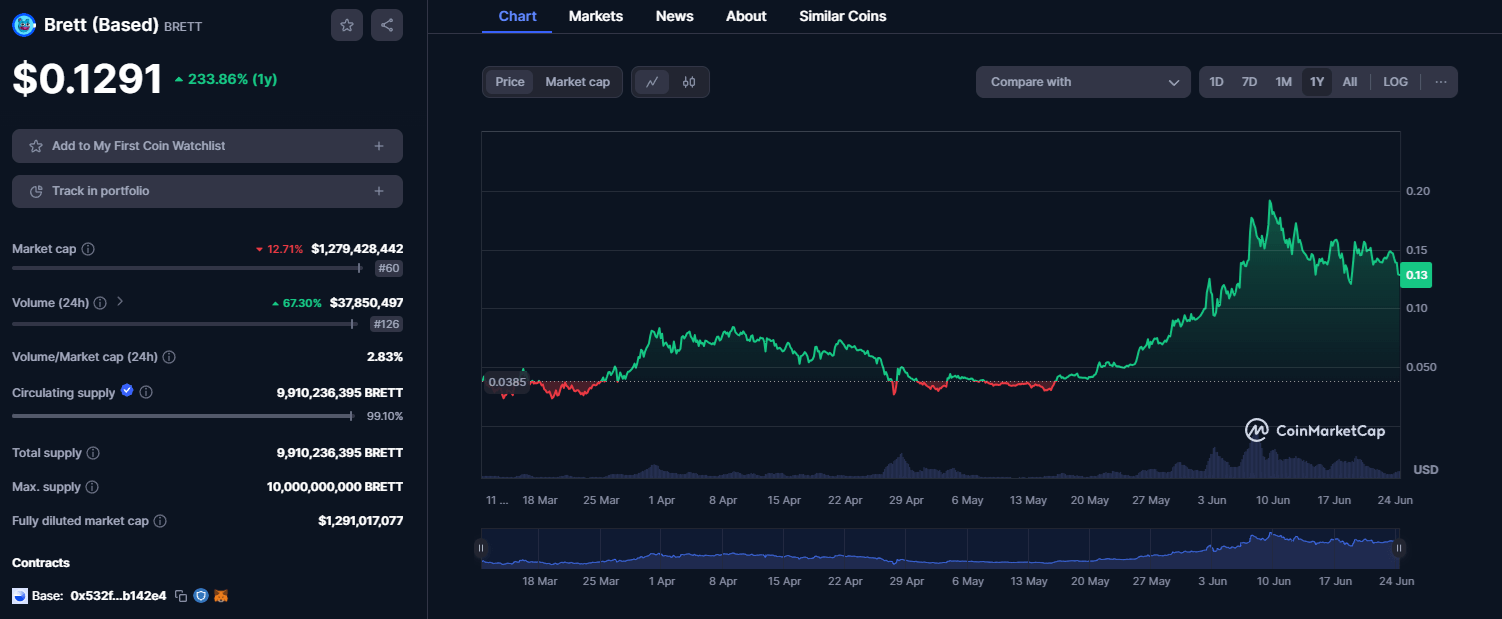1502x619 pixels.
Task: Click the info icon next to Market cap
Action: pyautogui.click(x=88, y=249)
